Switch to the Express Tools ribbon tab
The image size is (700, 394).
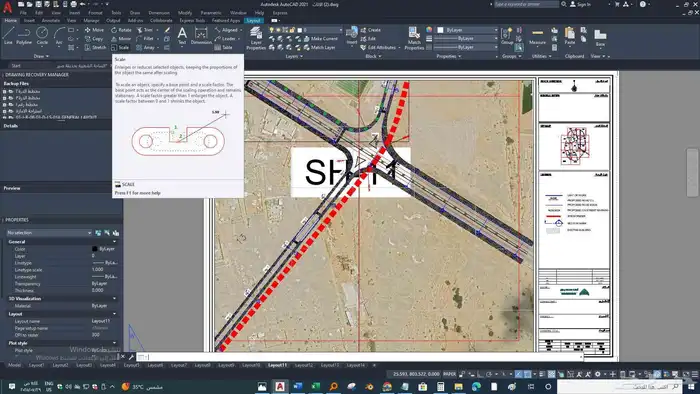click(x=192, y=21)
